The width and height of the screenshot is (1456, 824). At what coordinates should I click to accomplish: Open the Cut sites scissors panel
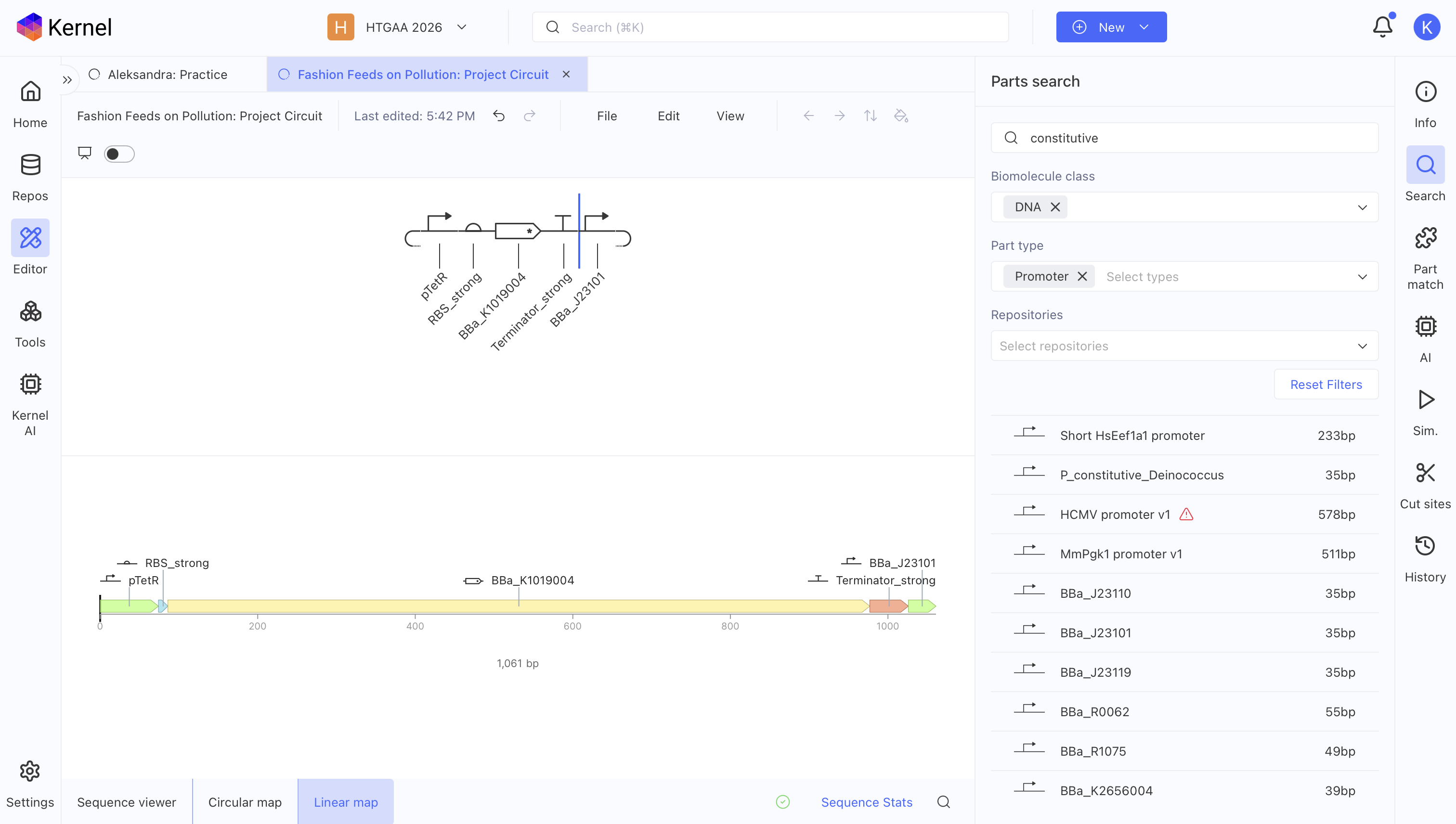click(x=1425, y=487)
